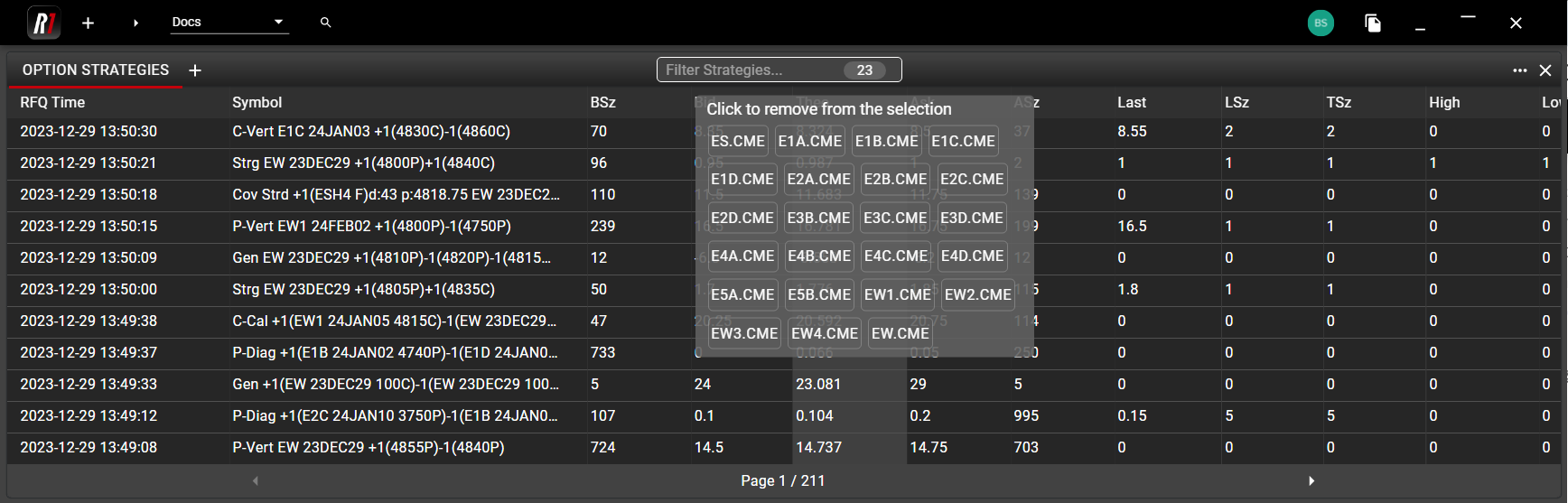Switch to the OPTION STRATEGIES tab
Image resolution: width=1568 pixels, height=503 pixels.
coord(96,70)
